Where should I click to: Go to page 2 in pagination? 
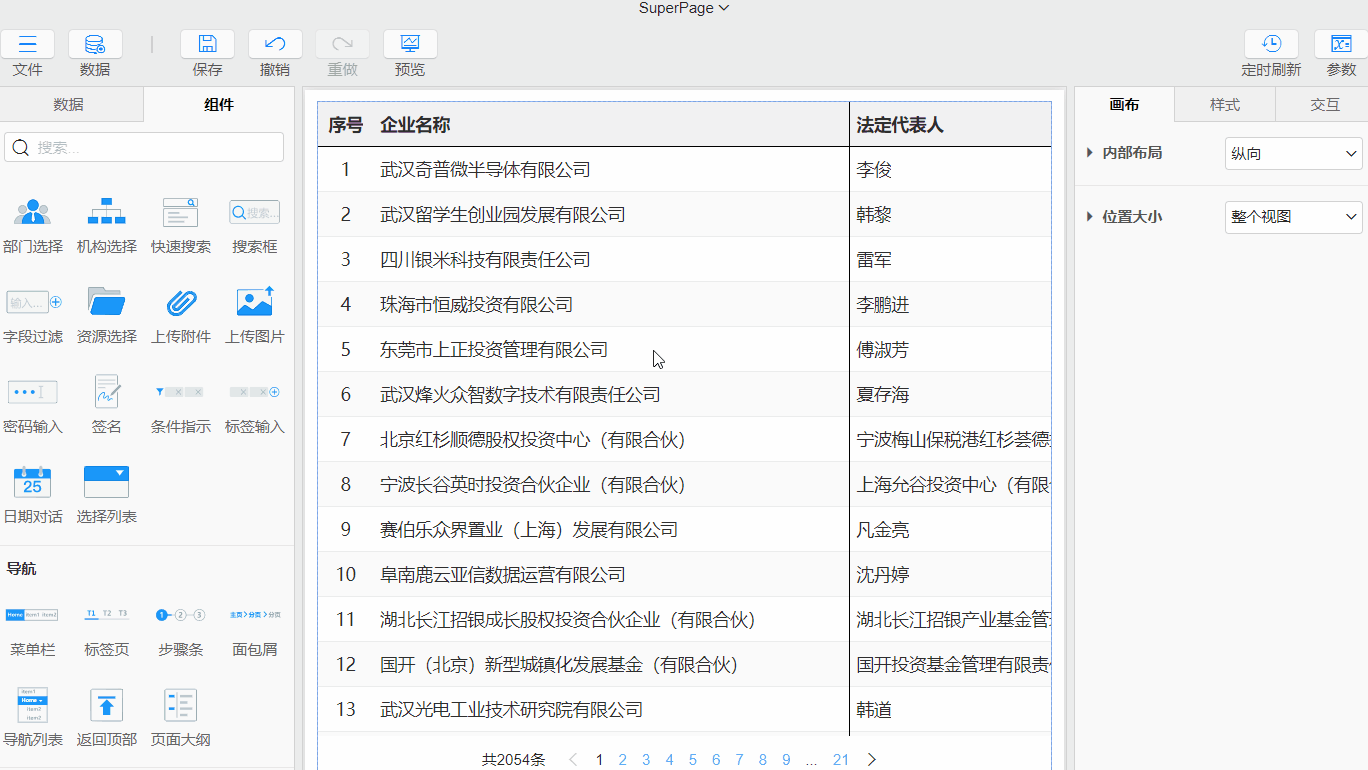[x=622, y=760]
